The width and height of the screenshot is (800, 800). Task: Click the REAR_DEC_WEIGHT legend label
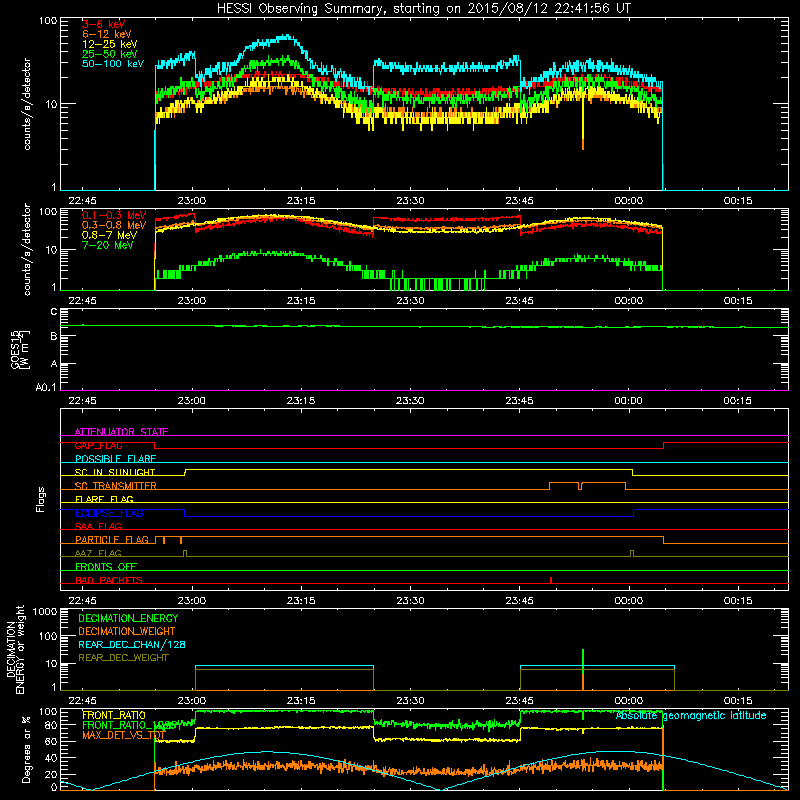[123, 658]
